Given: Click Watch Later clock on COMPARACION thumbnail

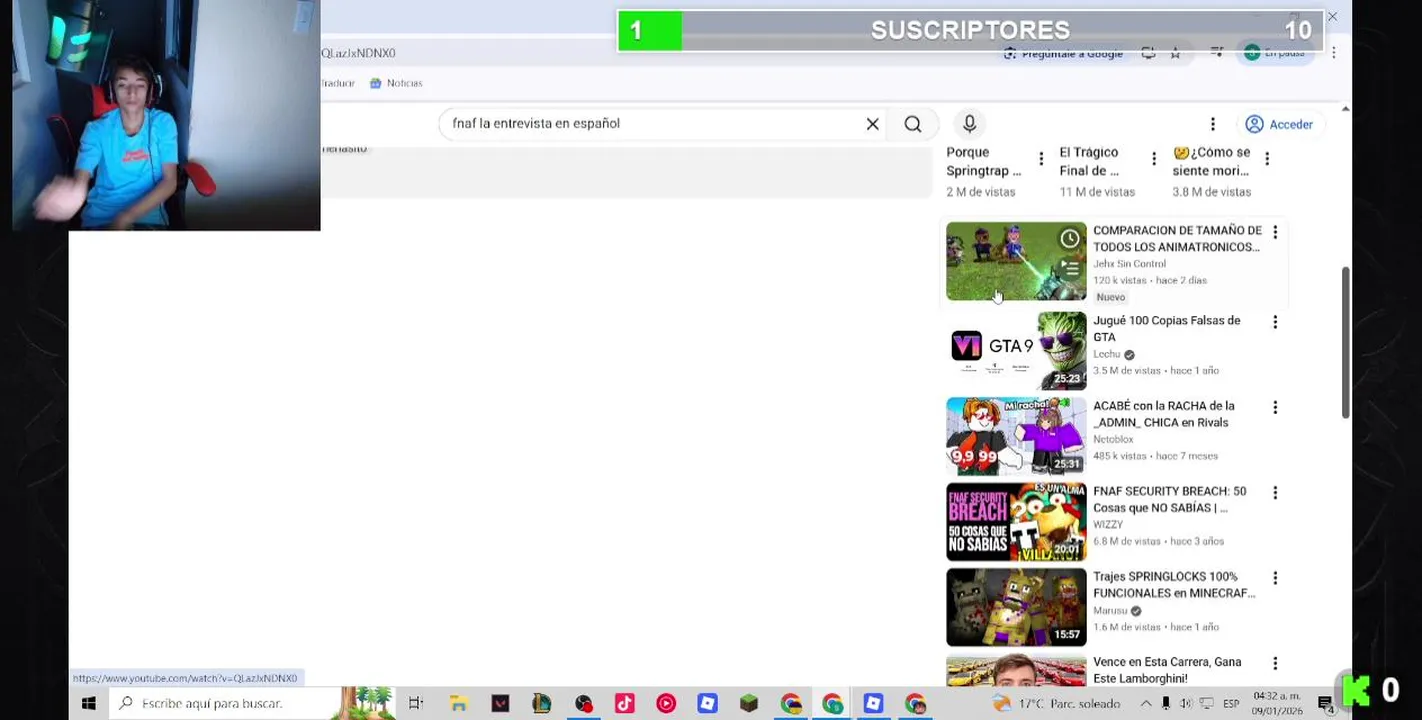Looking at the screenshot, I should [1070, 238].
